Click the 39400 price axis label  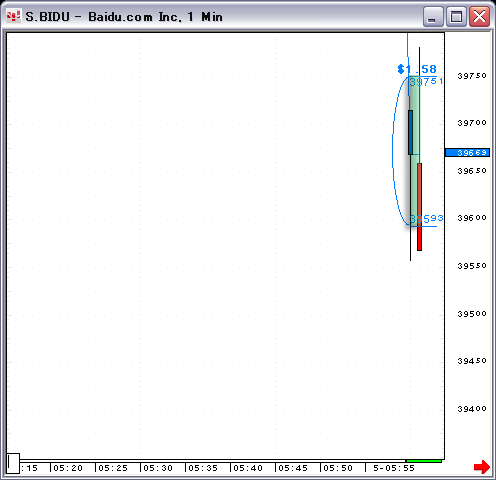click(x=472, y=409)
